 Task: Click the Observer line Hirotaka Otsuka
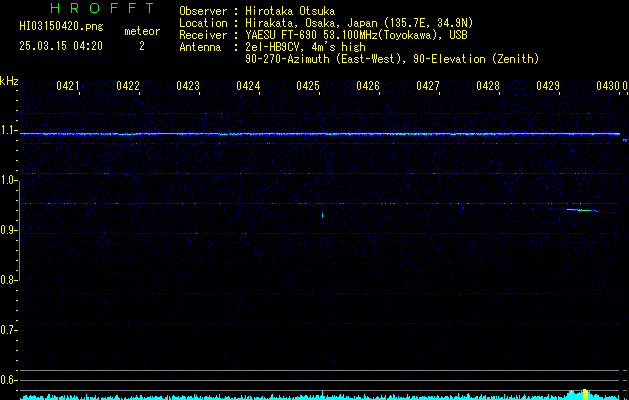[257, 11]
